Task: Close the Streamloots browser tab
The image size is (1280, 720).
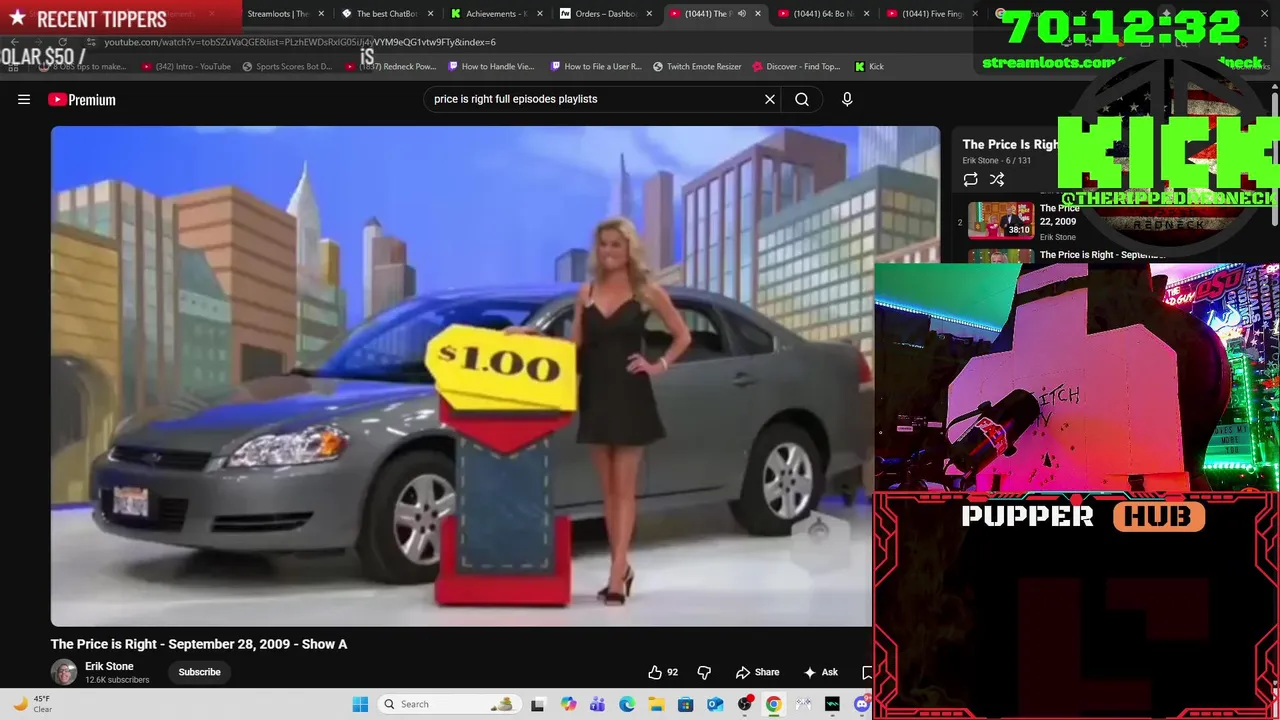Action: click(x=321, y=14)
